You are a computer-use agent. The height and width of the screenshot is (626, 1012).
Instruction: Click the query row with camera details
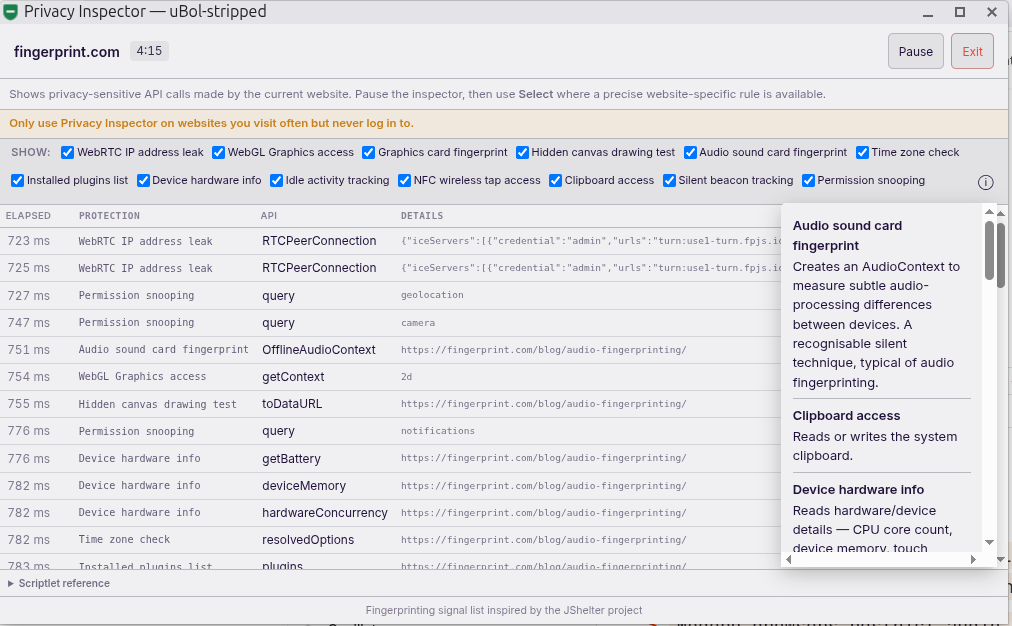(x=390, y=323)
